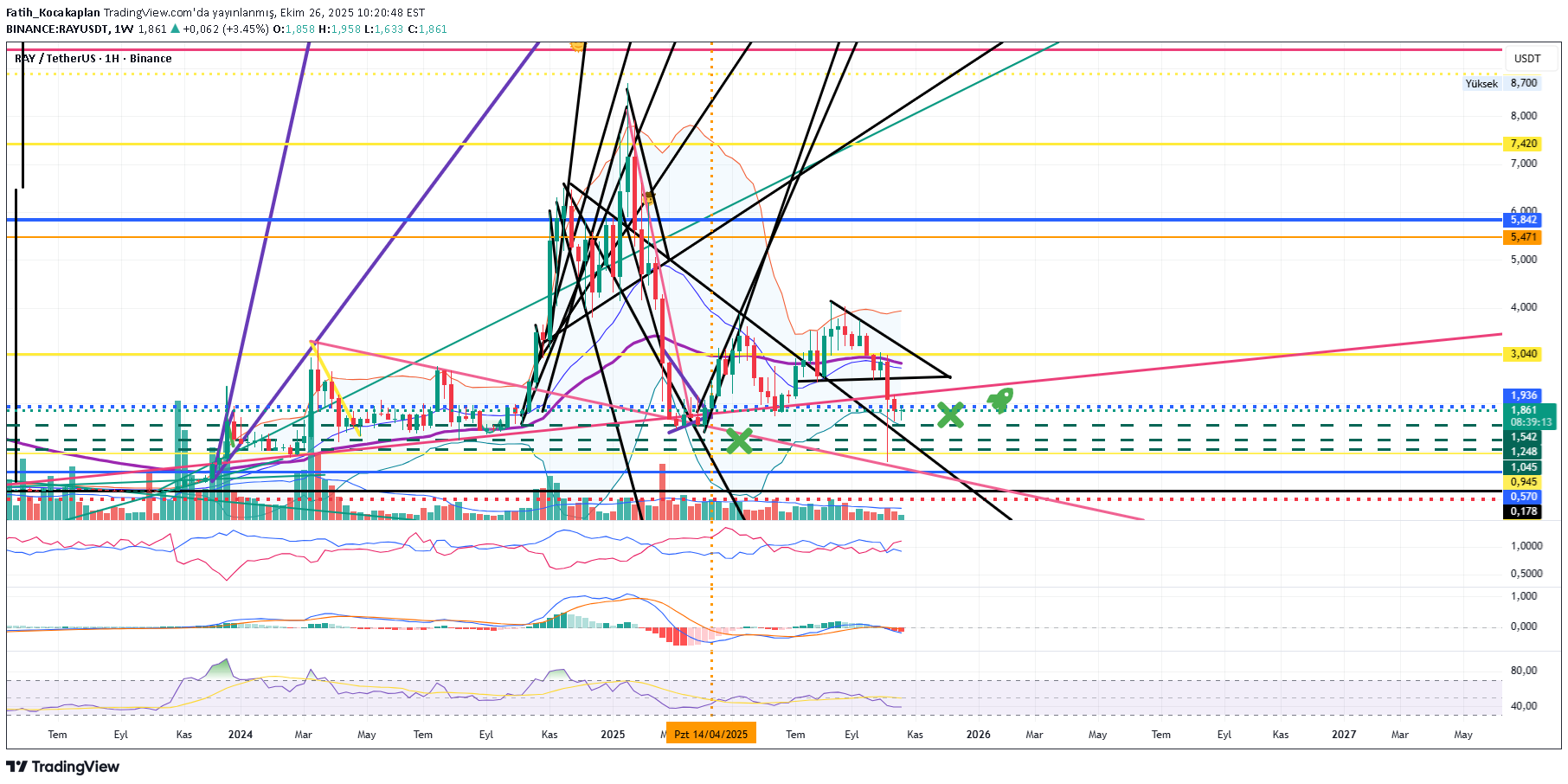The height and width of the screenshot is (784, 1568).
Task: Click the emoji icon on the top pink line
Action: click(x=576, y=46)
